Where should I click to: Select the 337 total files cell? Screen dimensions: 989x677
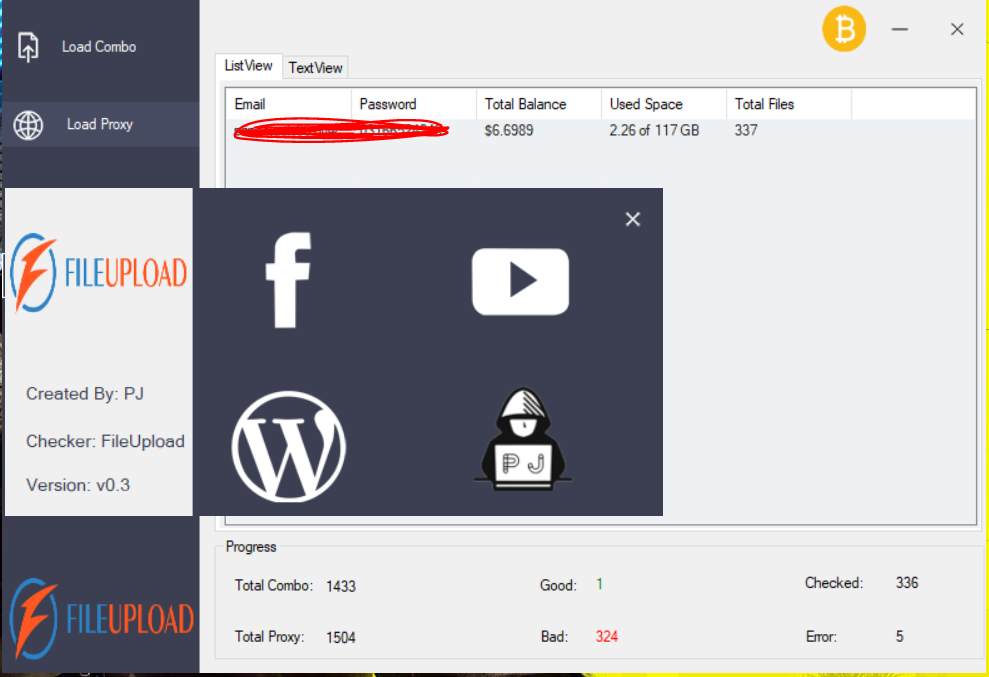(746, 131)
